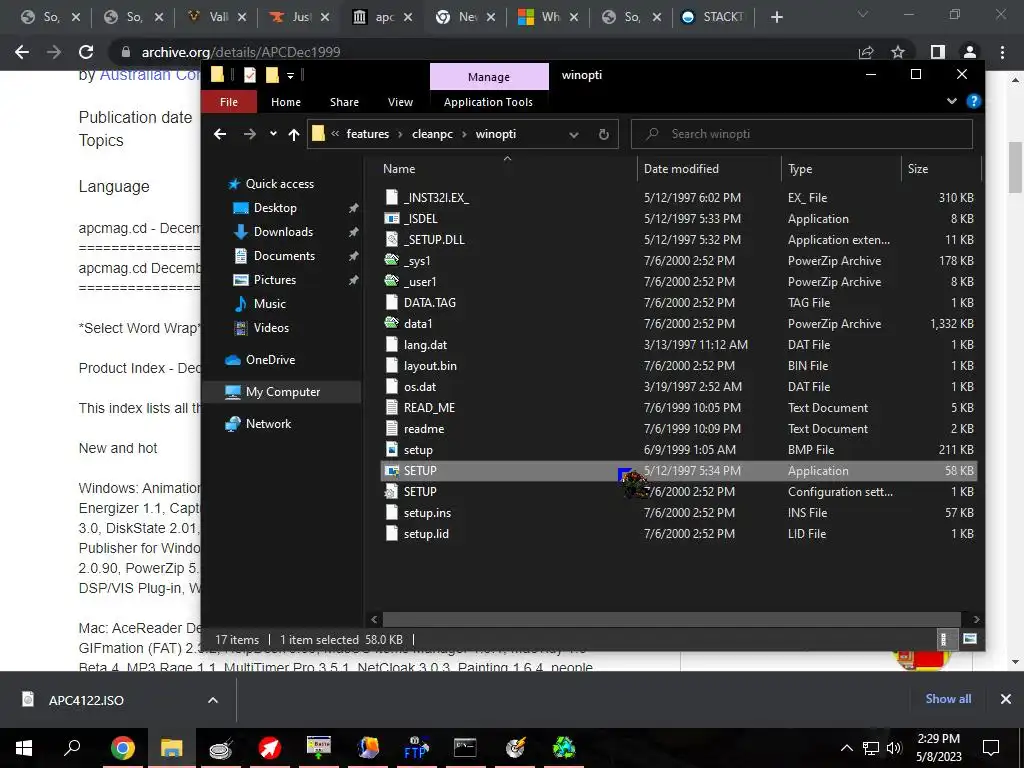Open Pictures in the navigation pane

click(274, 280)
